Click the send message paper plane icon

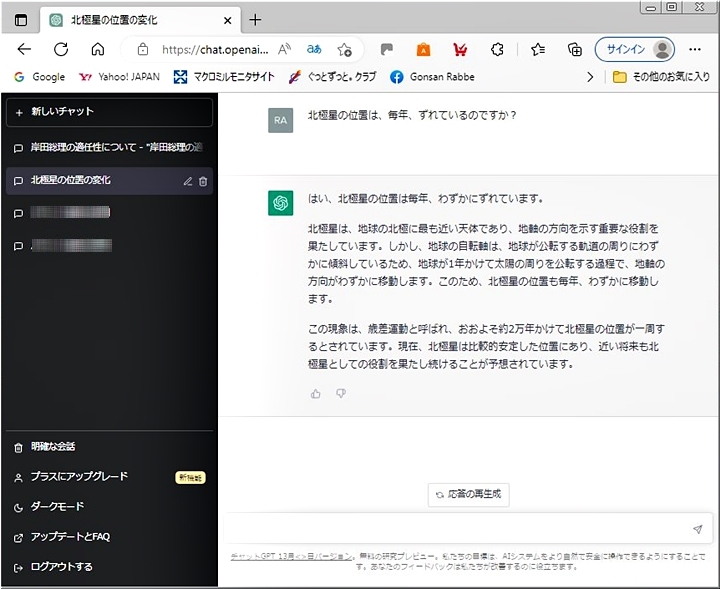tap(697, 529)
